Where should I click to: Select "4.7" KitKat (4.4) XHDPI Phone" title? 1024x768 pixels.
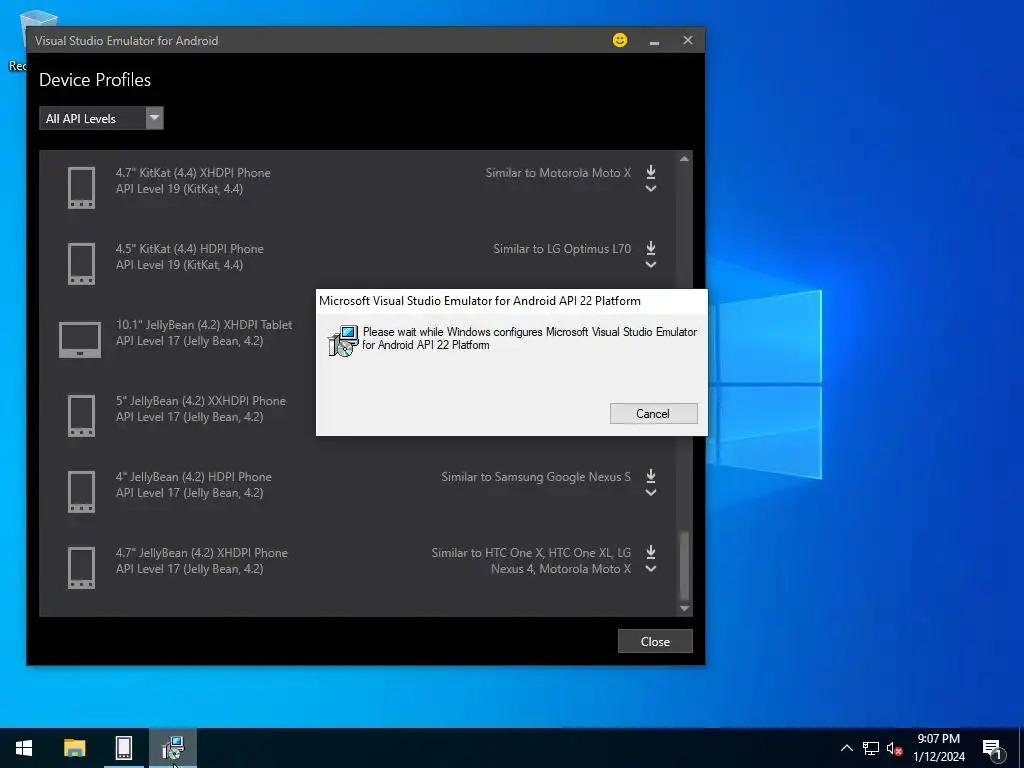pos(193,172)
